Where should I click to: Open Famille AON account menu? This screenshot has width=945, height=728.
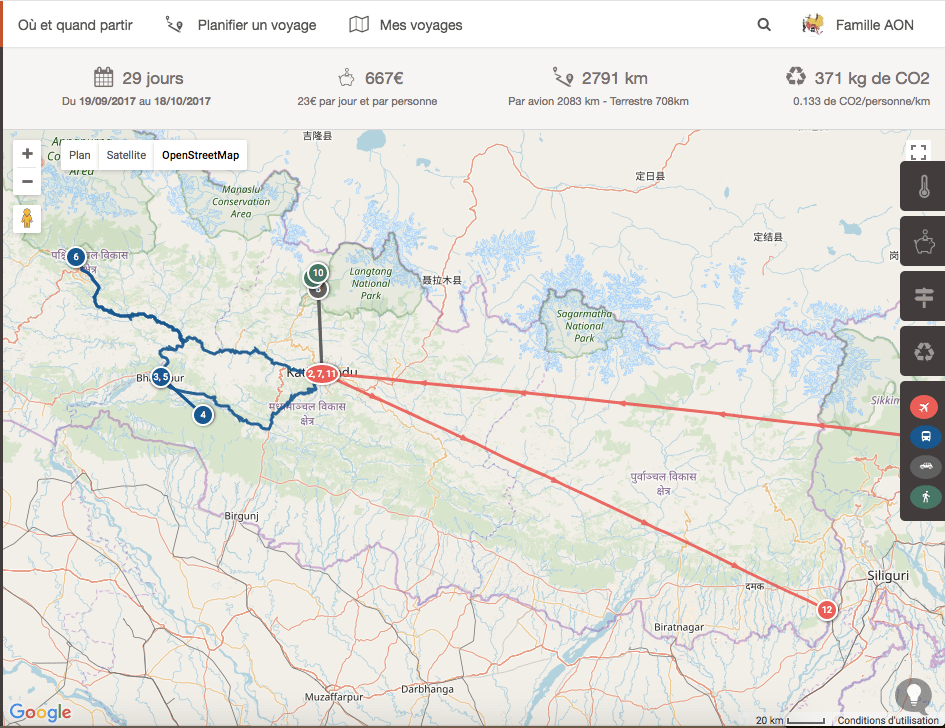(859, 25)
